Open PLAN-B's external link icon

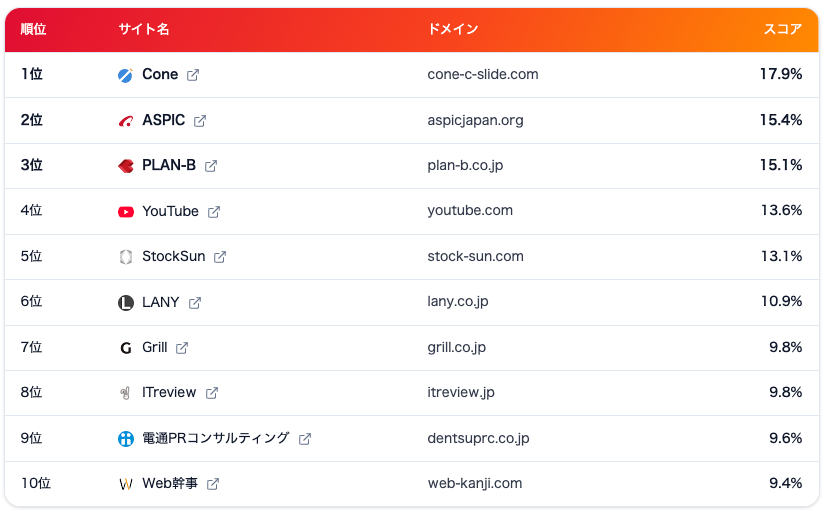click(211, 166)
